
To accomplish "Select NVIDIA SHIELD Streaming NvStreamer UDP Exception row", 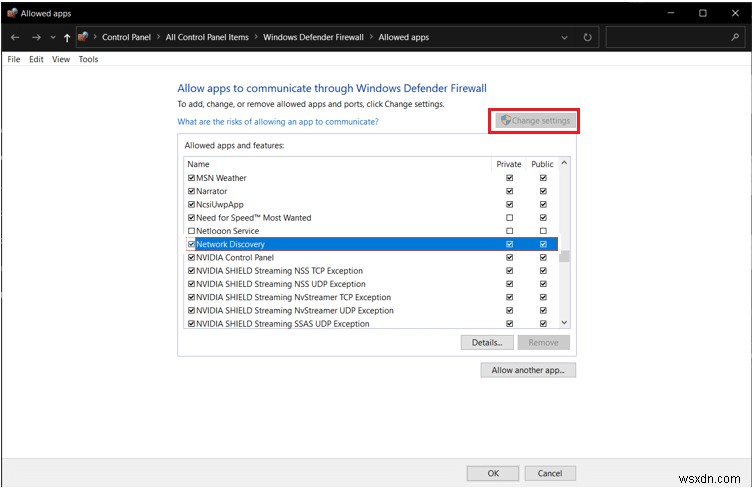I will [372, 311].
